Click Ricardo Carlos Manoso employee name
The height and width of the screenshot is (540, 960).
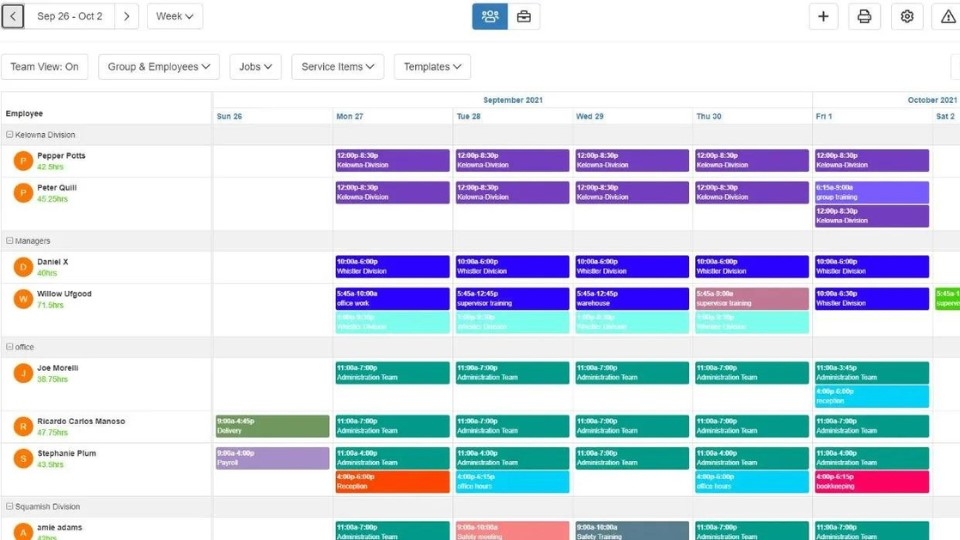coord(81,421)
